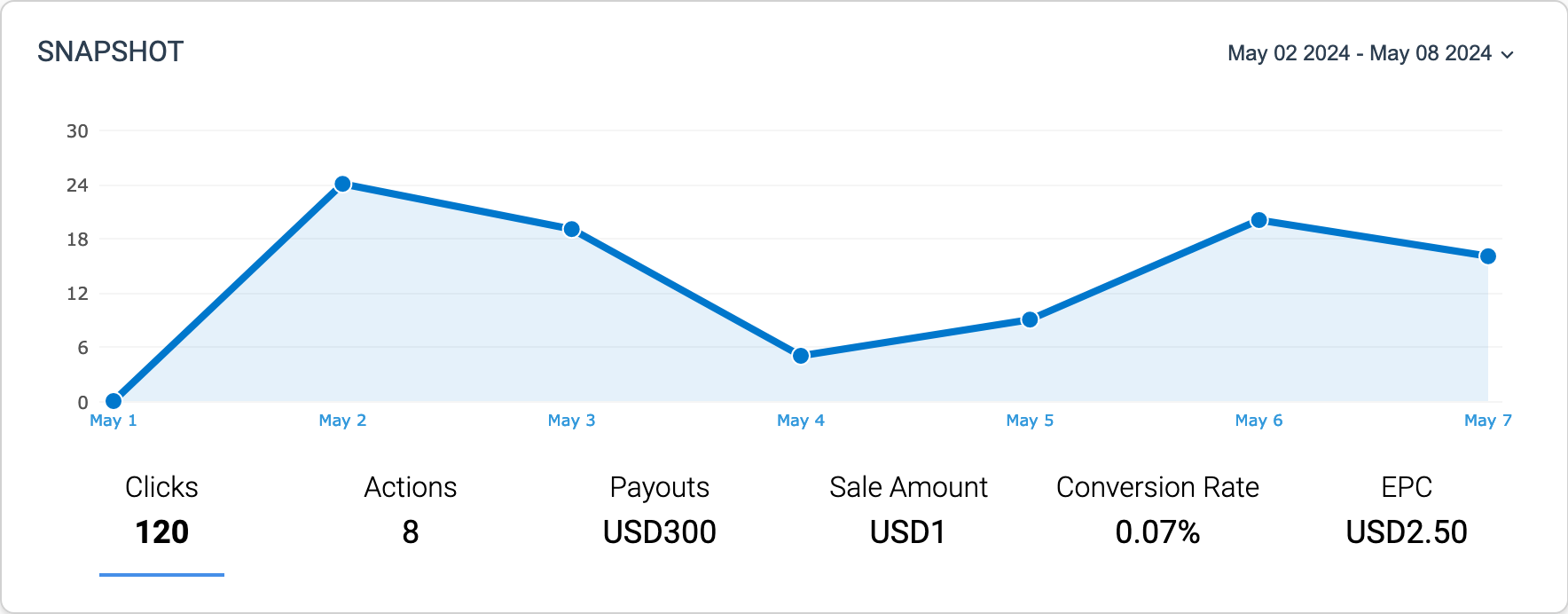Switch to the Actions metric tab
Image resolution: width=1568 pixels, height=614 pixels.
[410, 486]
